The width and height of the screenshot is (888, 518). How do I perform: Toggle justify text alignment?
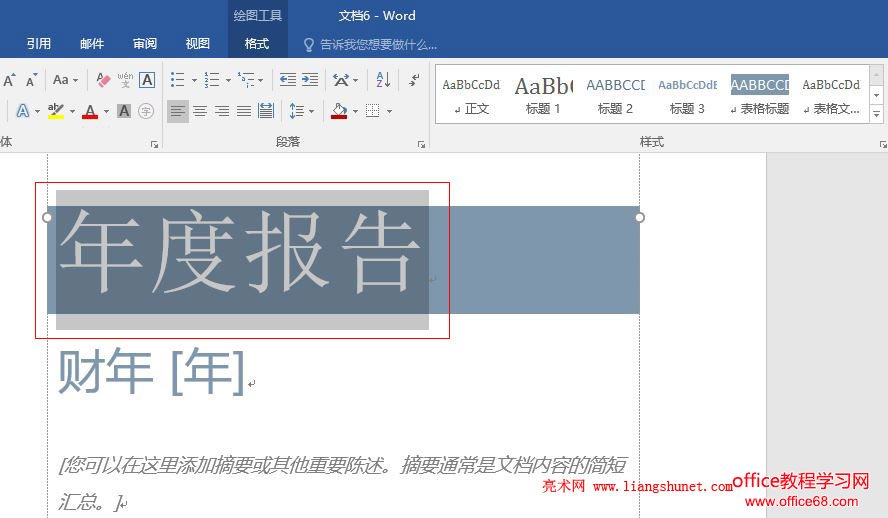pos(244,111)
